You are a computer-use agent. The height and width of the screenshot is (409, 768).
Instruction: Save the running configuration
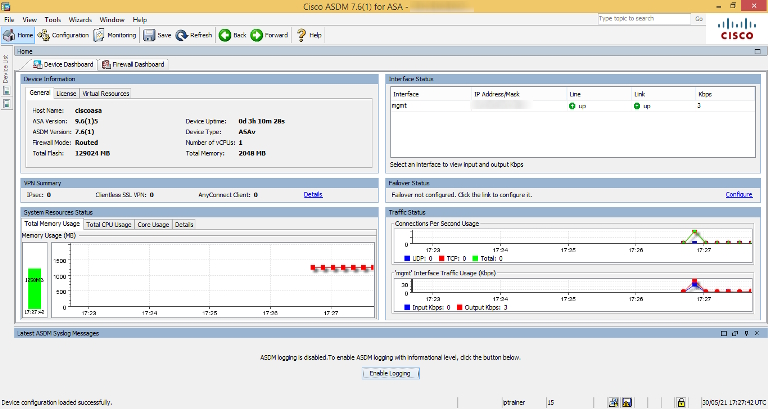click(x=157, y=34)
